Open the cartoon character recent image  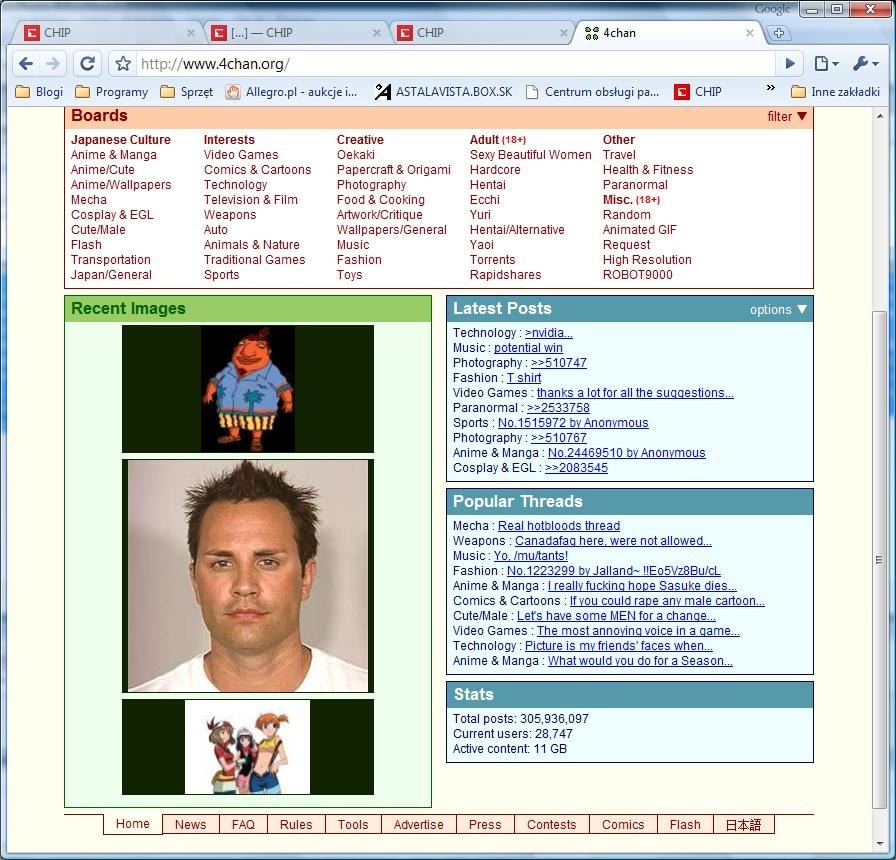[248, 389]
